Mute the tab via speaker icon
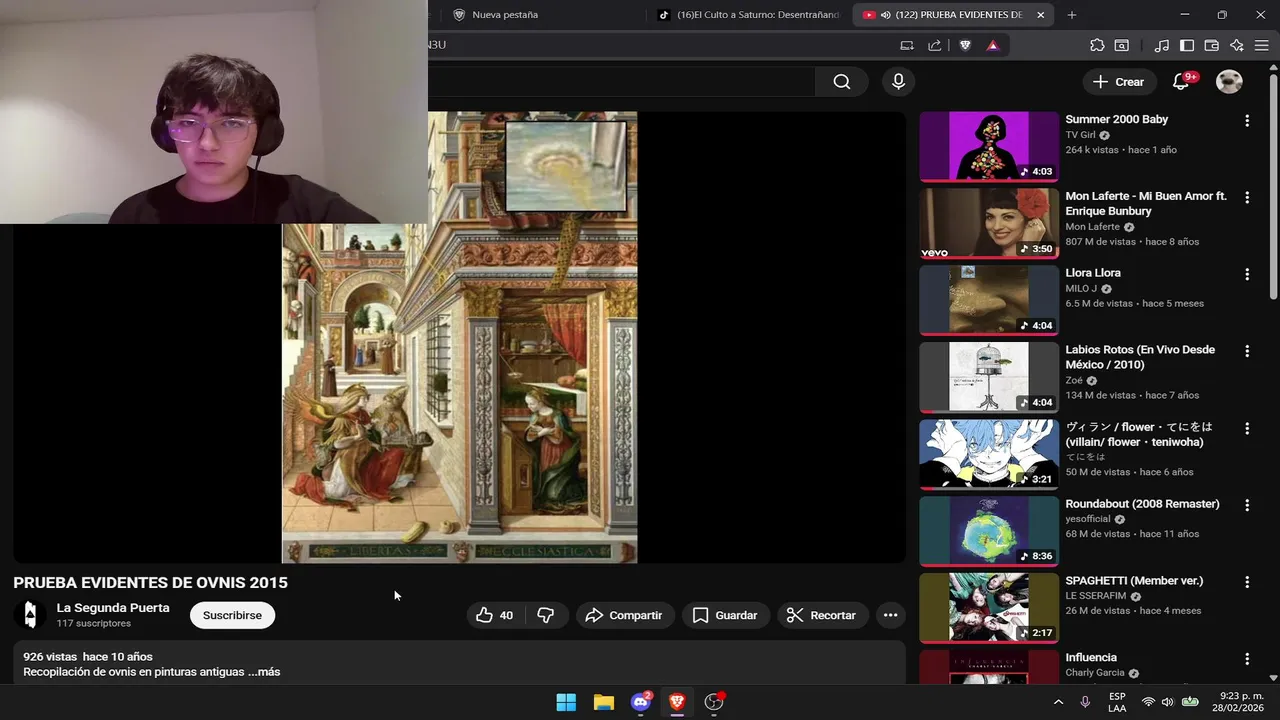 point(885,15)
